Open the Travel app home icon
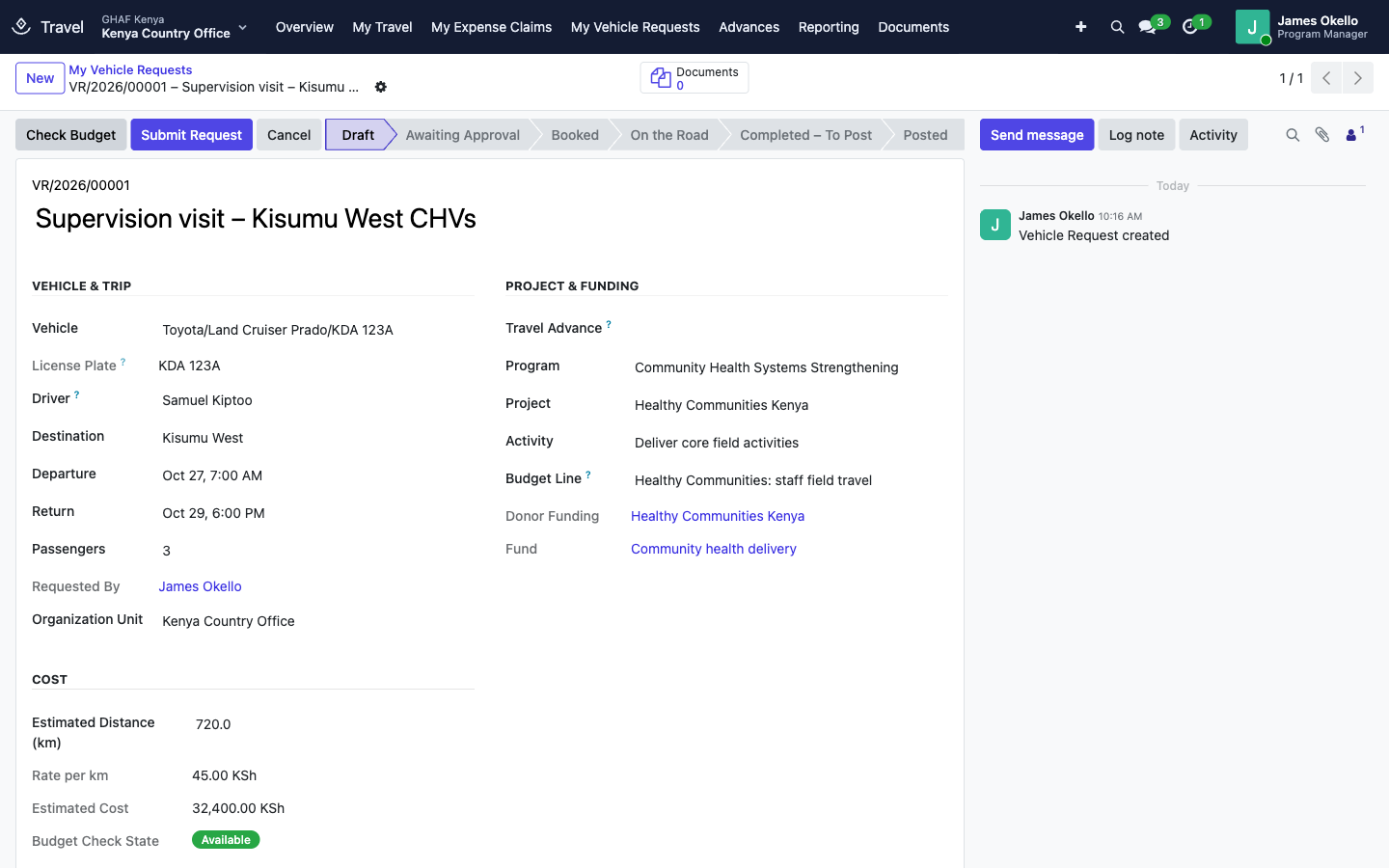Screen dimensions: 1389x868 tap(21, 27)
